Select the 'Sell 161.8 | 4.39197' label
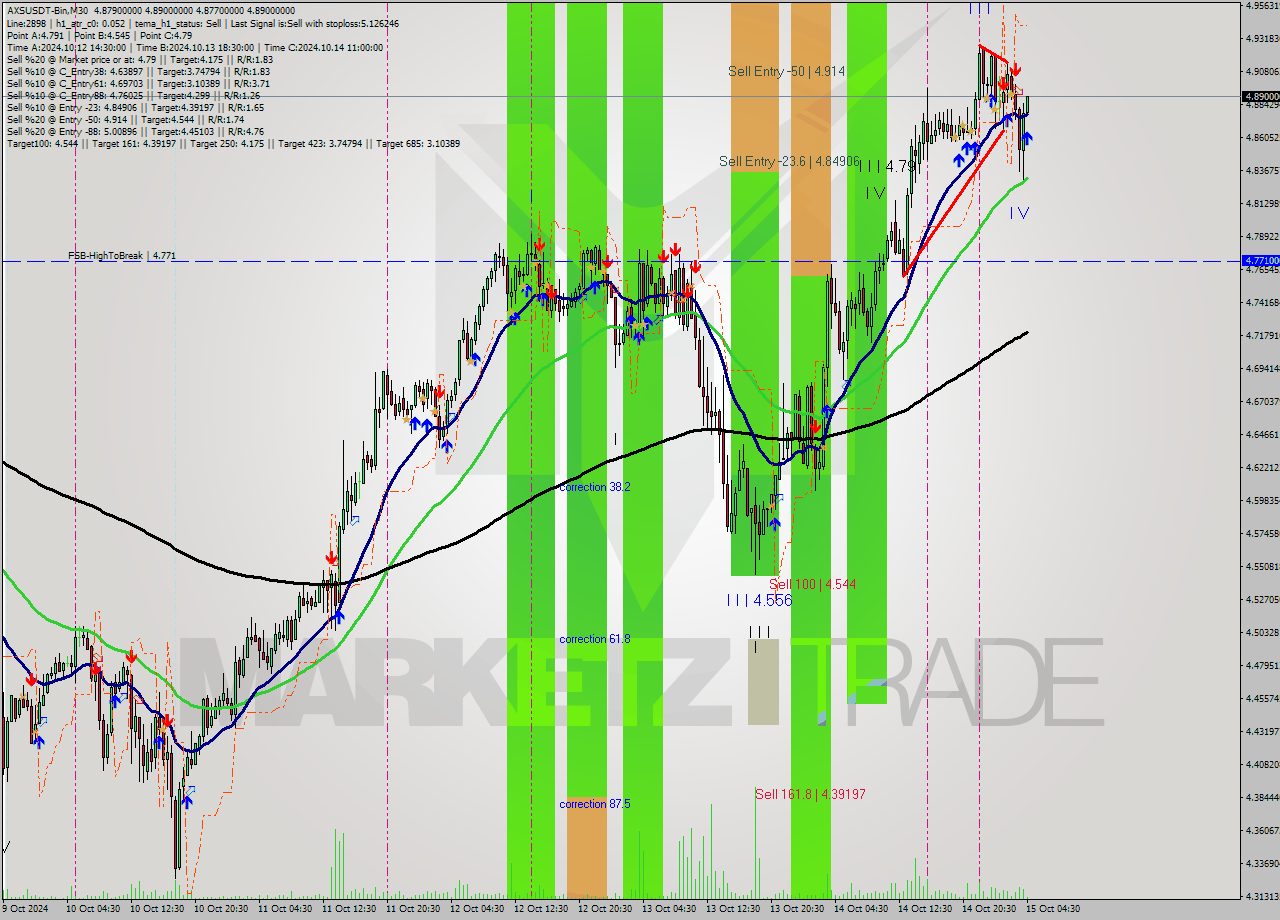 [x=810, y=794]
